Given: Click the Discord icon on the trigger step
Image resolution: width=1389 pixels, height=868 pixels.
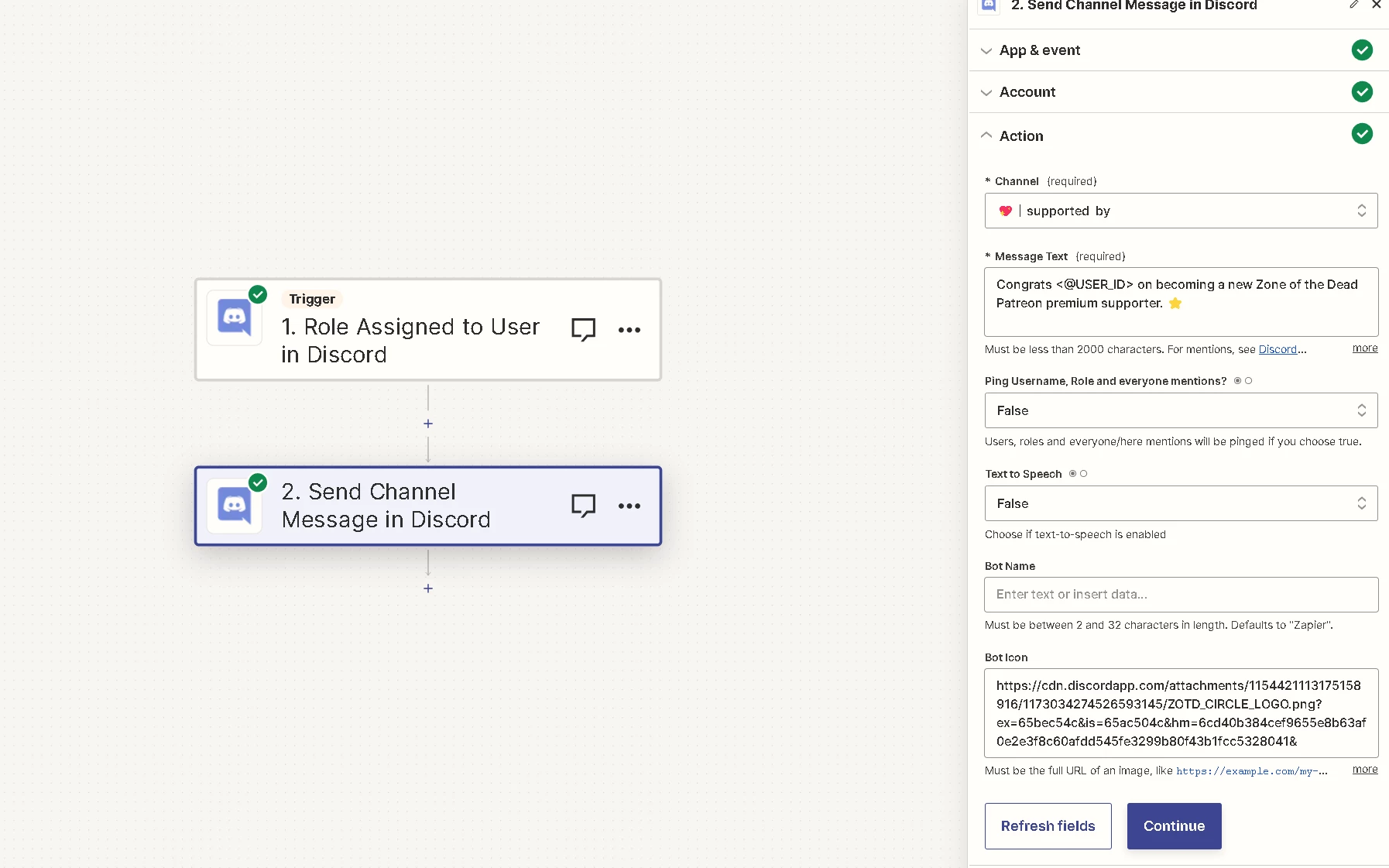Looking at the screenshot, I should (234, 317).
